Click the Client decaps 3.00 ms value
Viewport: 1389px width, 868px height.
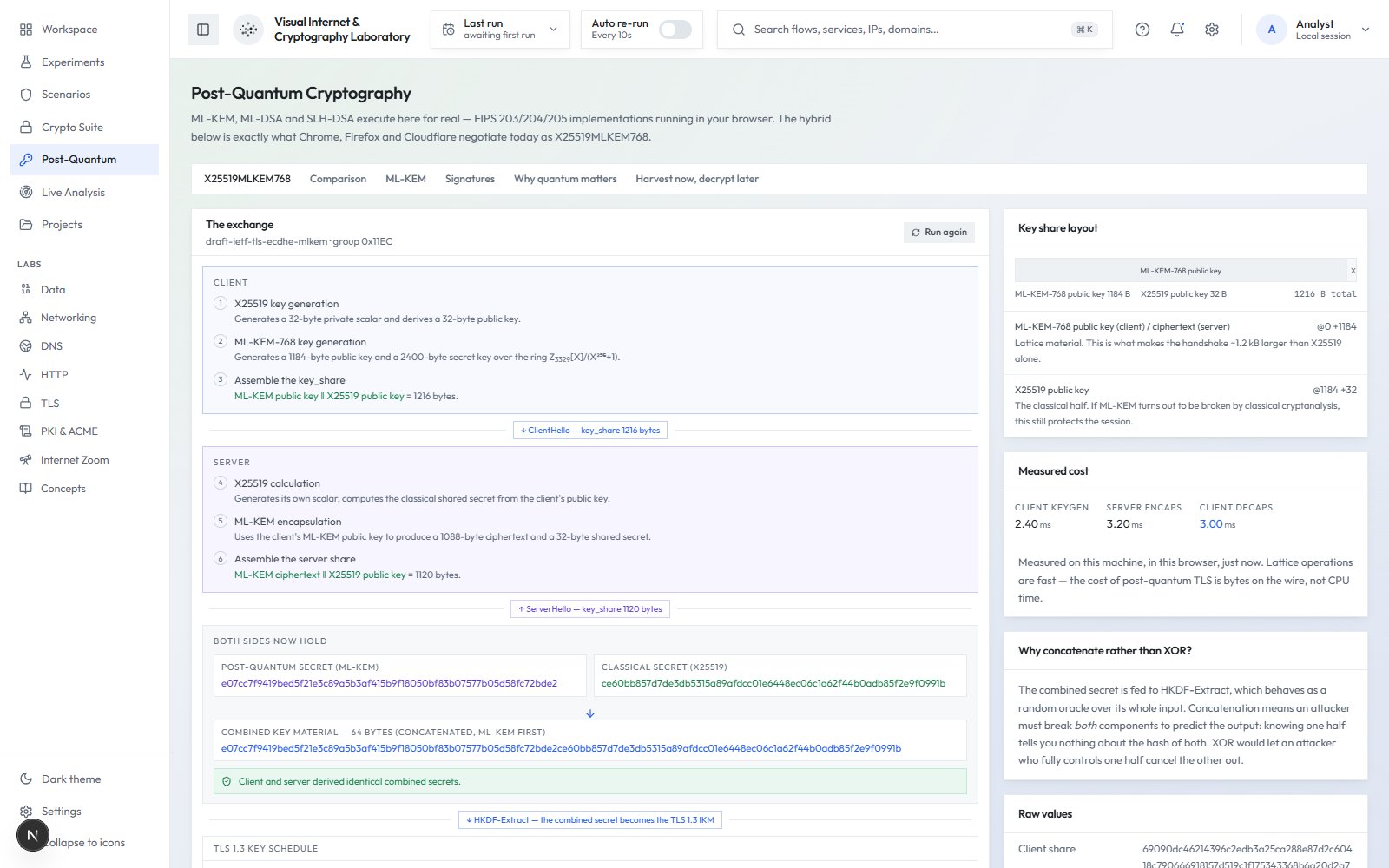click(x=1217, y=524)
